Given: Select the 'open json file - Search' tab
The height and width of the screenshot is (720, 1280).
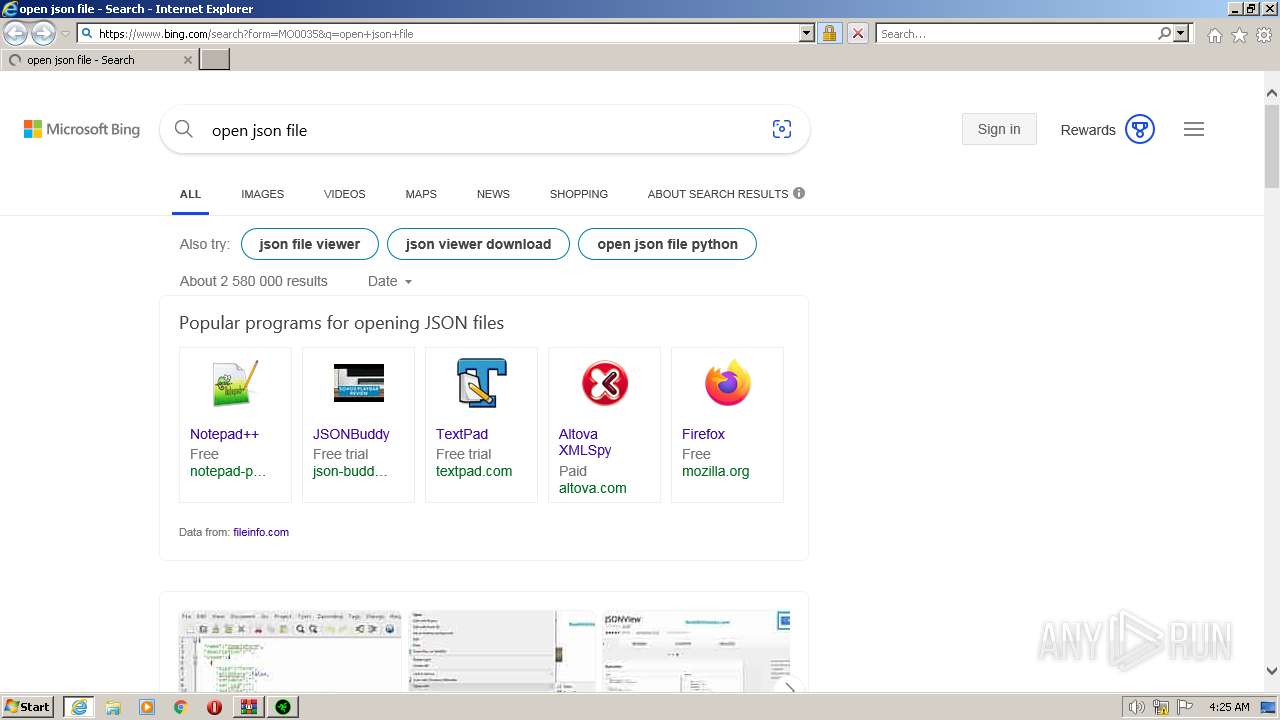Looking at the screenshot, I should point(99,60).
